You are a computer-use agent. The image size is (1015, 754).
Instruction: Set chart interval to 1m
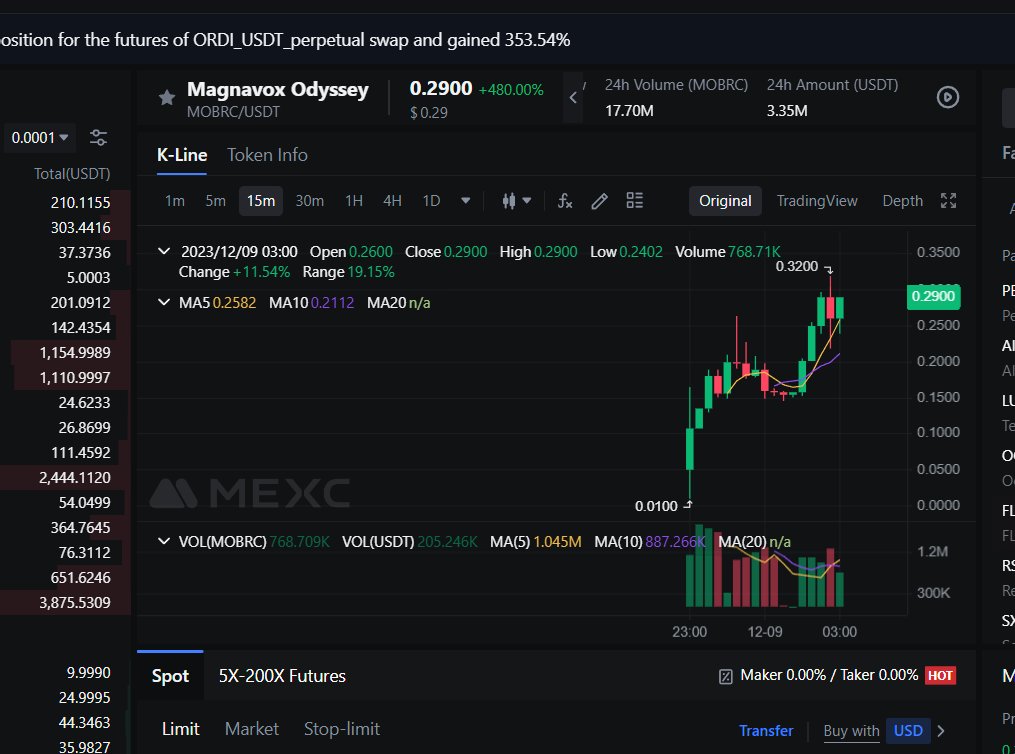pos(175,201)
